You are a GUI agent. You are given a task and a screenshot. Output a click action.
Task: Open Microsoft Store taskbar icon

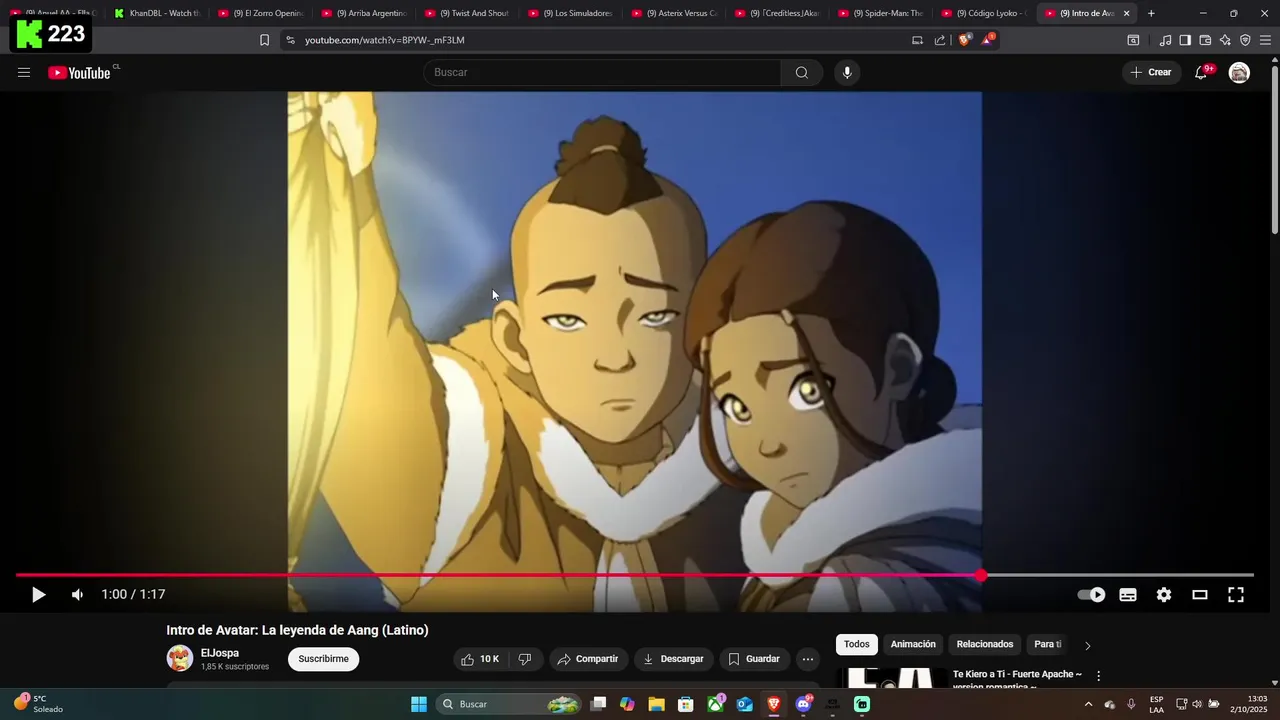pyautogui.click(x=686, y=704)
